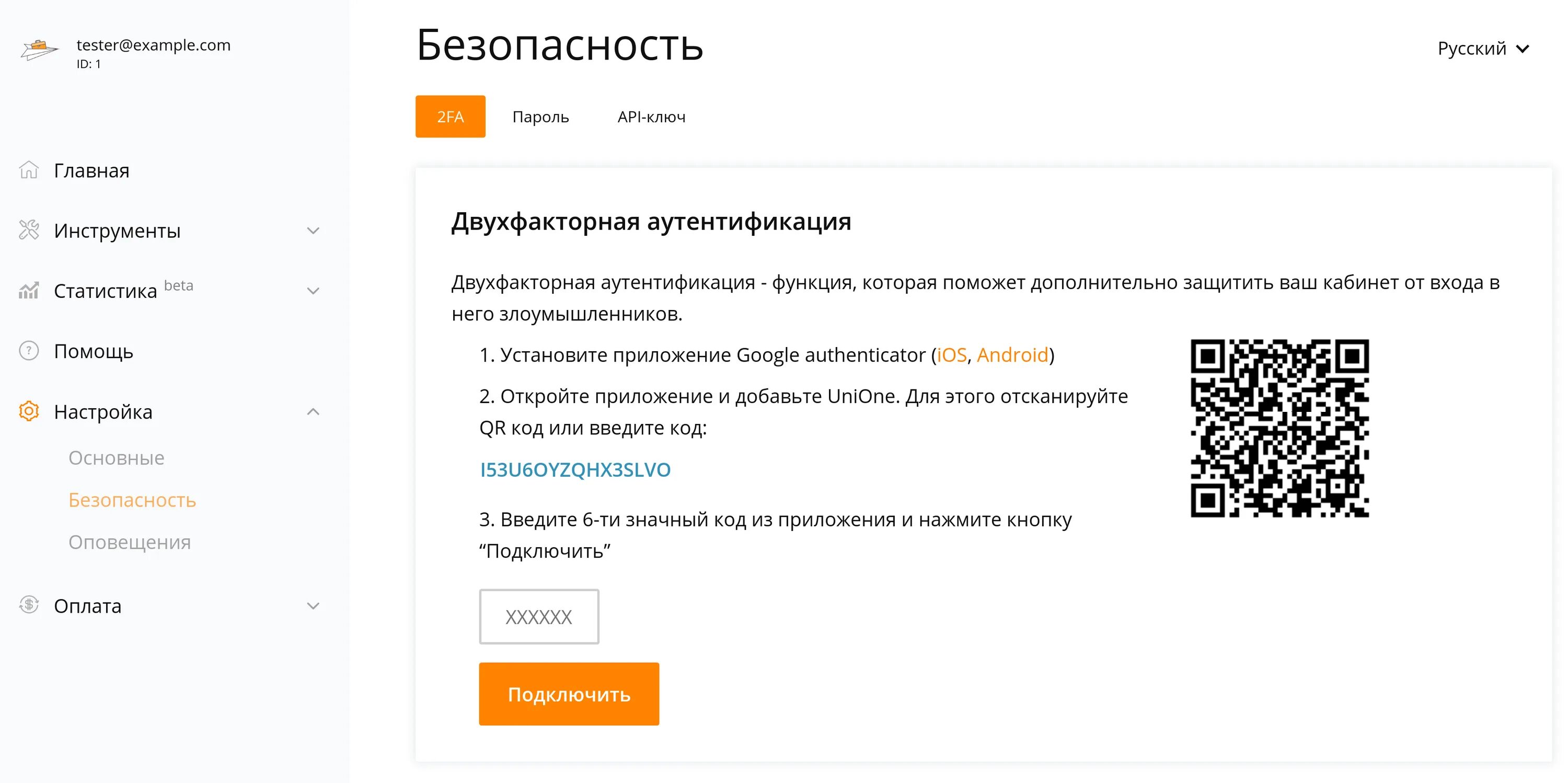Expand the Статистика section chevron

pyautogui.click(x=313, y=291)
